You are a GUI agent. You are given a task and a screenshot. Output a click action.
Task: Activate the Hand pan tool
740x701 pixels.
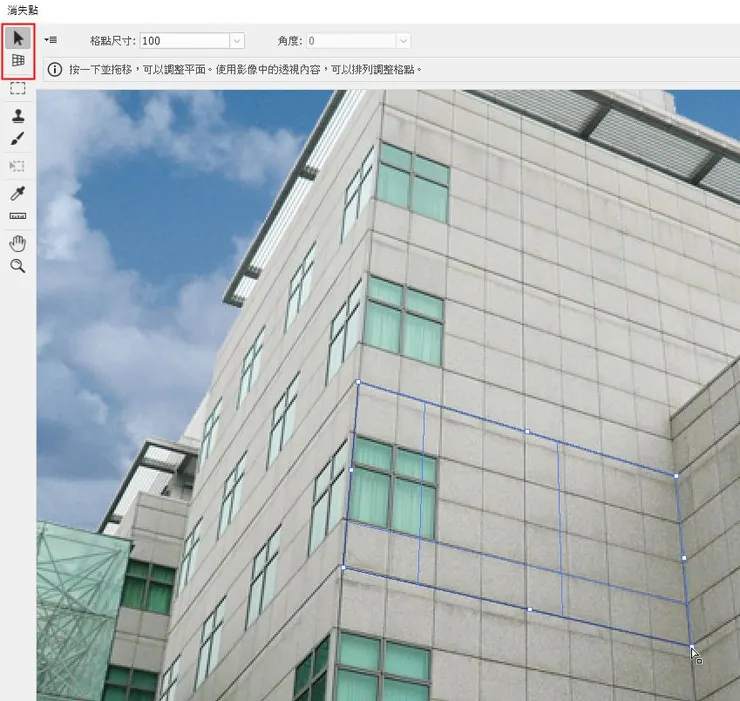pos(18,244)
